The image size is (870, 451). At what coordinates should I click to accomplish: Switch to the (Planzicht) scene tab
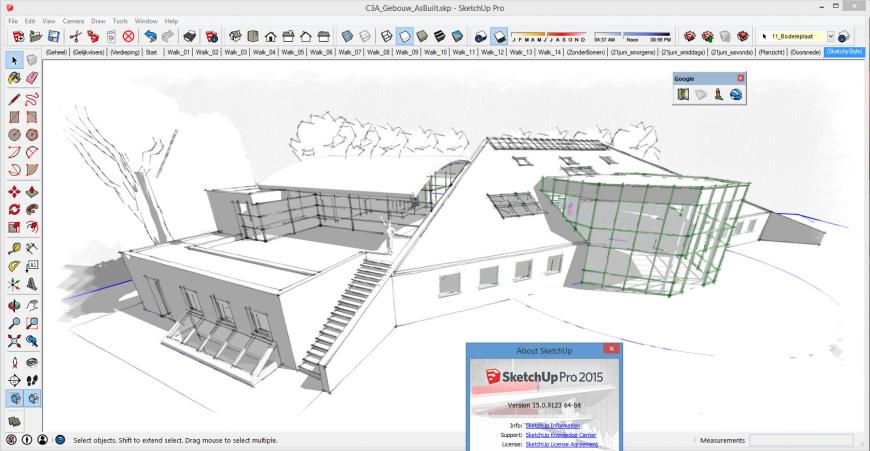pyautogui.click(x=771, y=52)
